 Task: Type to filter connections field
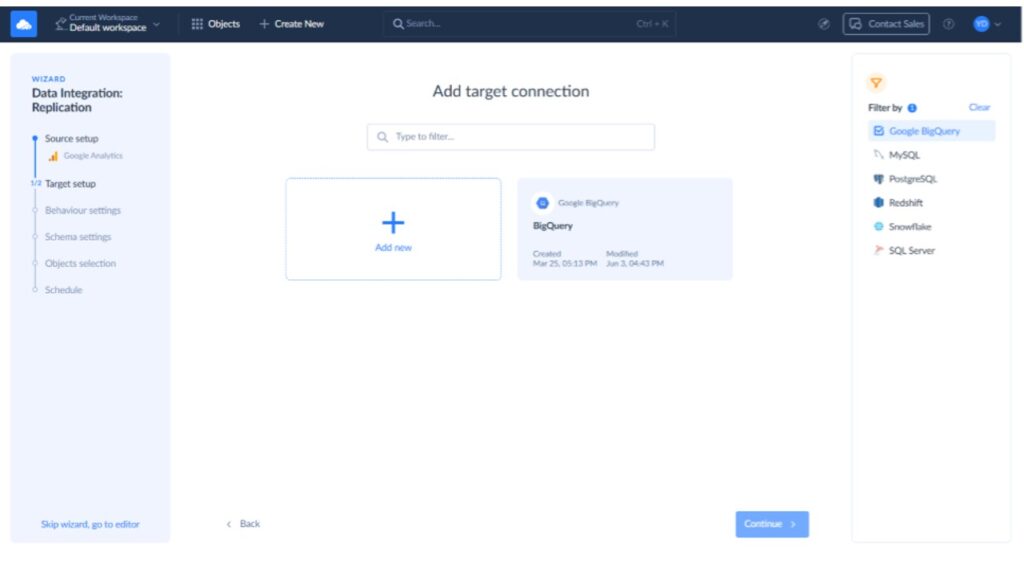click(x=511, y=137)
